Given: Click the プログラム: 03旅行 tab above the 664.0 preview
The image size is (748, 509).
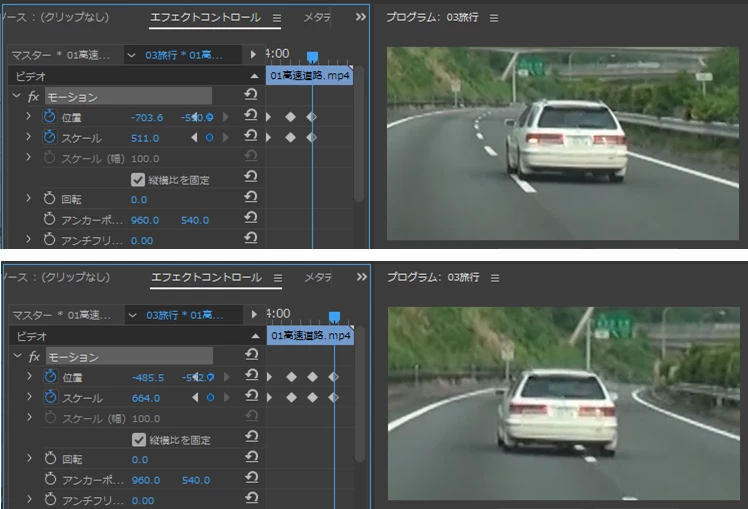Looking at the screenshot, I should click(433, 277).
